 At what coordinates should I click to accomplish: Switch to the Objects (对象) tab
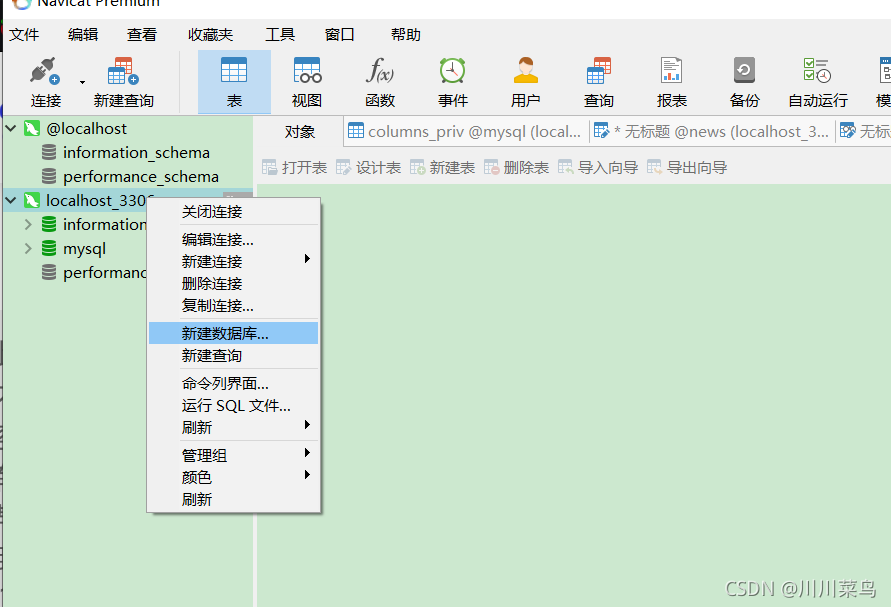pyautogui.click(x=299, y=132)
